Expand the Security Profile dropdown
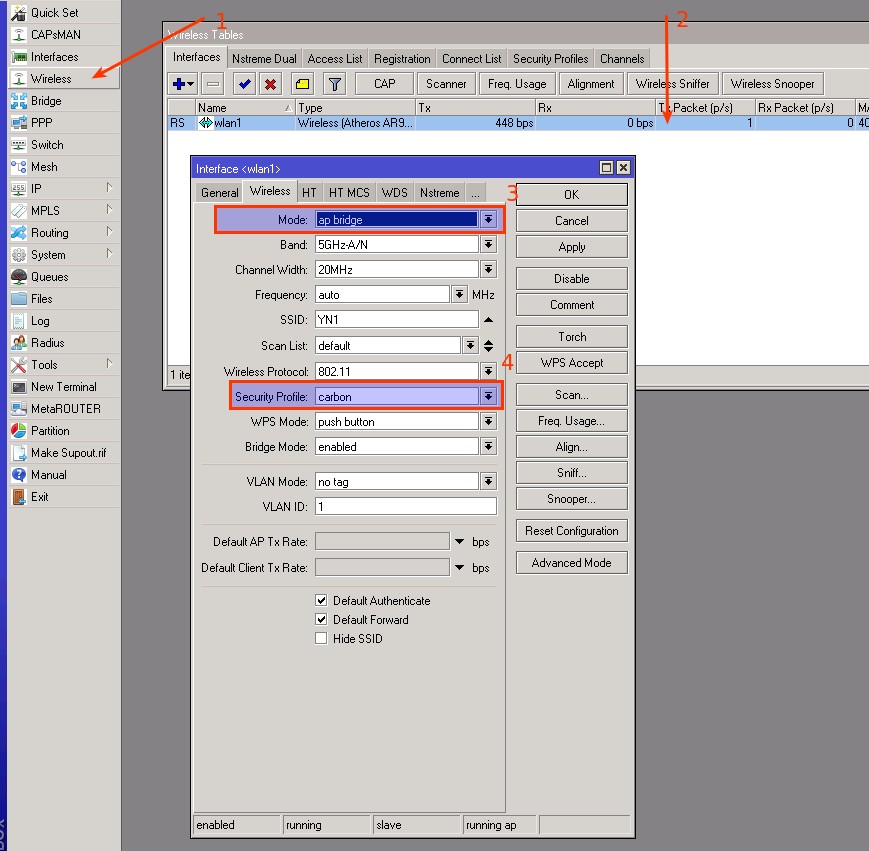The width and height of the screenshot is (869, 851). click(488, 397)
